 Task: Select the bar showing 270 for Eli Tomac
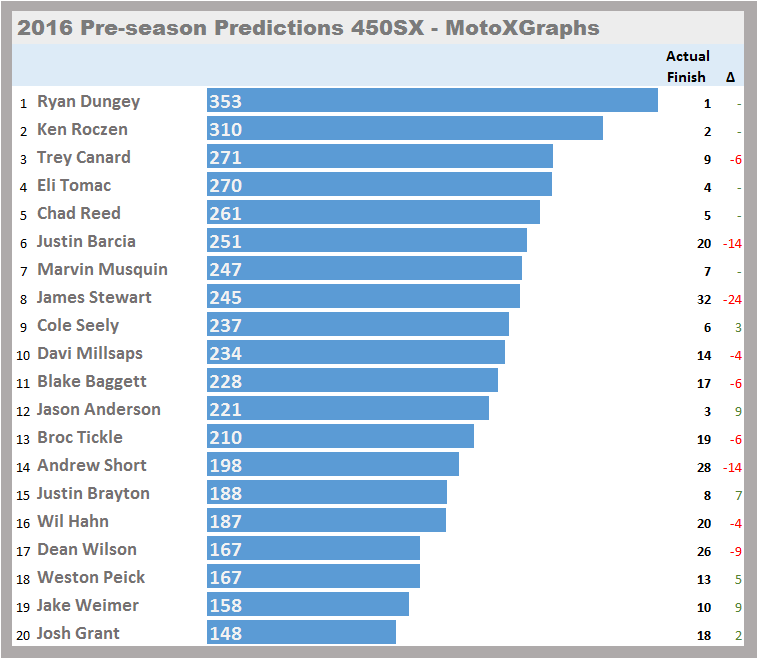pos(379,185)
